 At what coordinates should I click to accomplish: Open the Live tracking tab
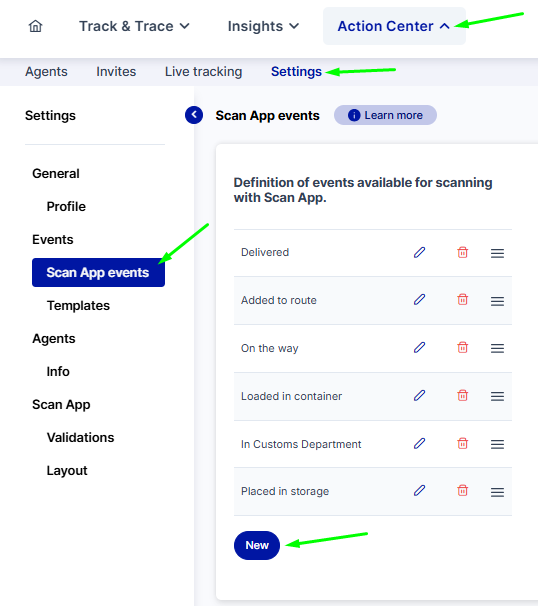[x=203, y=71]
